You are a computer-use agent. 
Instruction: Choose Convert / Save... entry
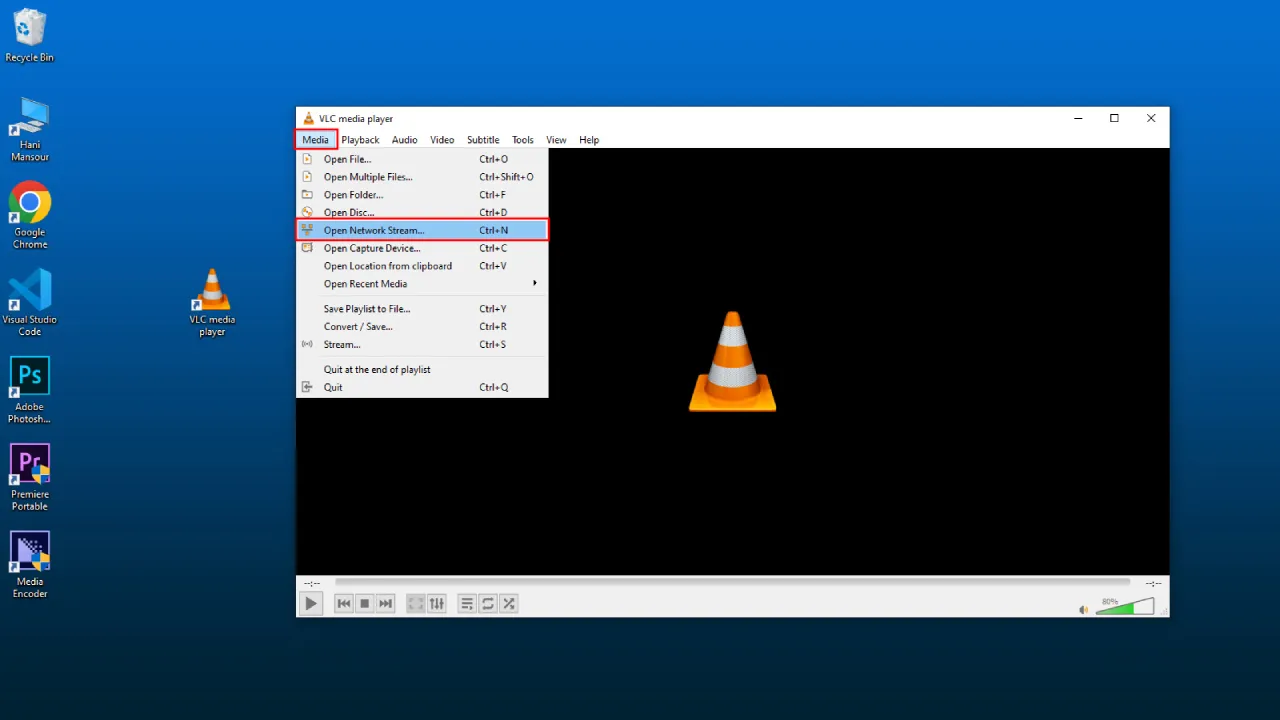(x=422, y=327)
